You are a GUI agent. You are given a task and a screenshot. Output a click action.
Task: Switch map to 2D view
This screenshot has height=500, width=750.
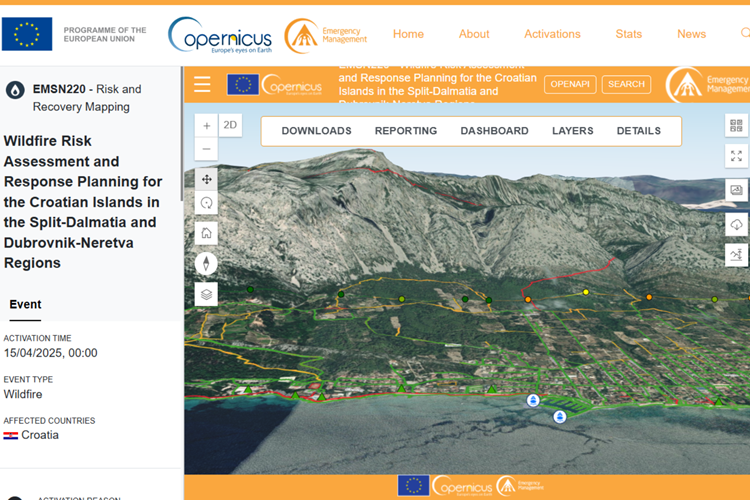(230, 125)
